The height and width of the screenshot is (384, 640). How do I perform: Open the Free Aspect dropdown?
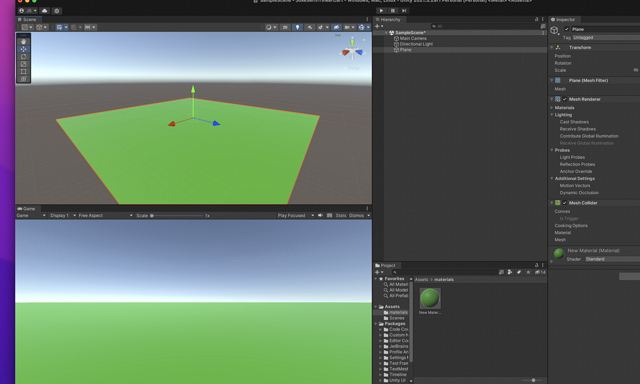coord(105,215)
